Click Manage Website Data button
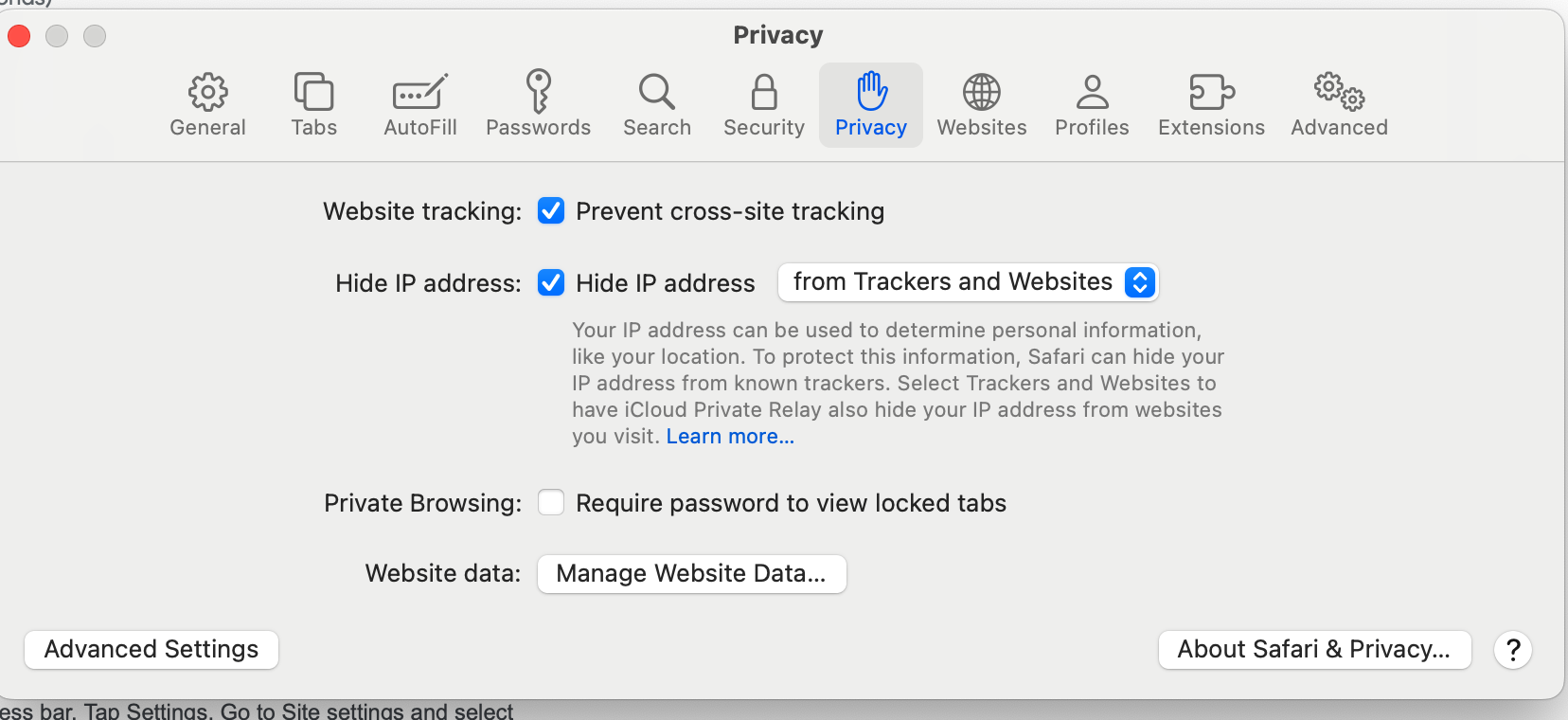Image resolution: width=1568 pixels, height=720 pixels. point(690,573)
